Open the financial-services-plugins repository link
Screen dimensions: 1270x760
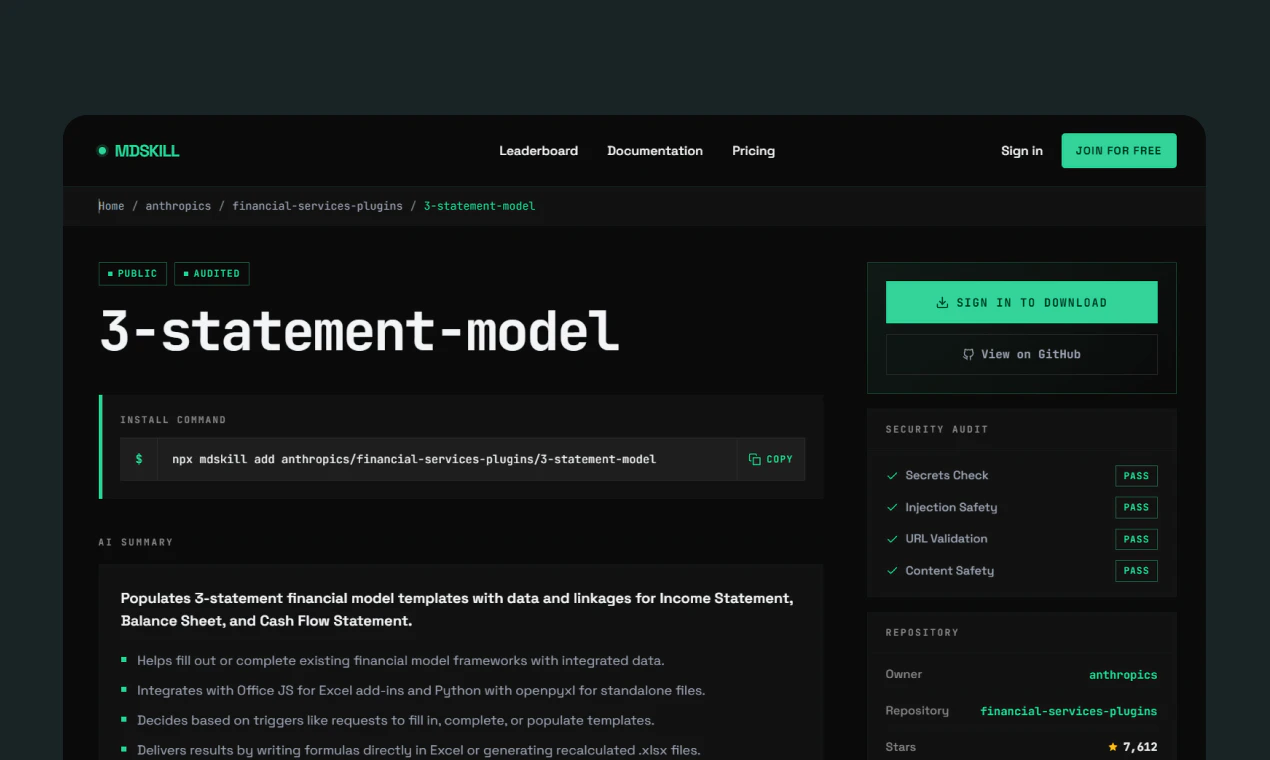[x=1068, y=711]
